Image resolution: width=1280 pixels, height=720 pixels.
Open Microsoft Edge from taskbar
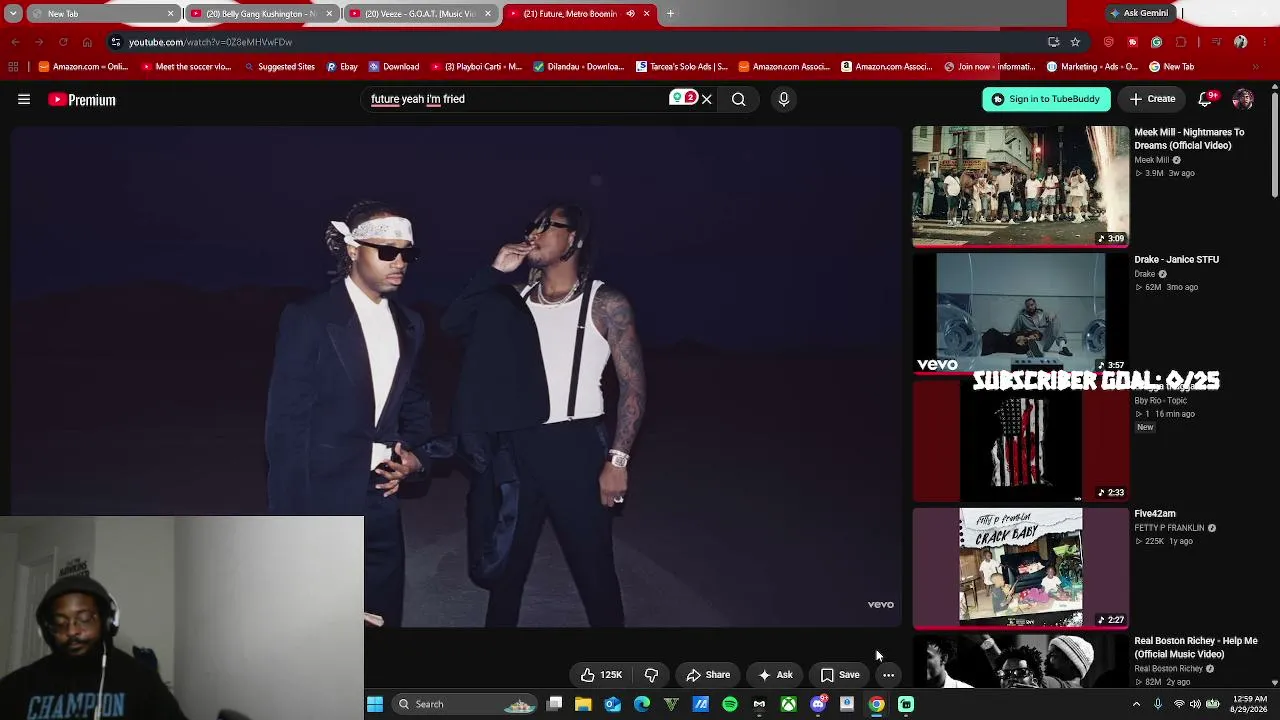pos(642,704)
